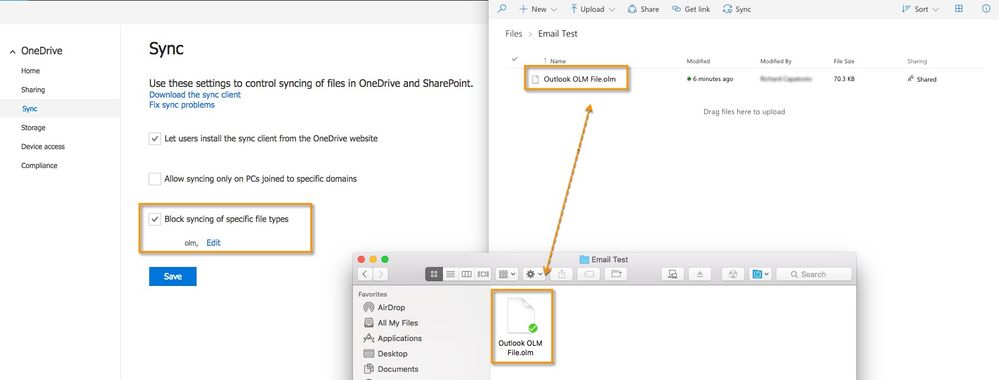Collapse the OneDrive section in admin sidebar
The width and height of the screenshot is (999, 380).
[x=12, y=52]
